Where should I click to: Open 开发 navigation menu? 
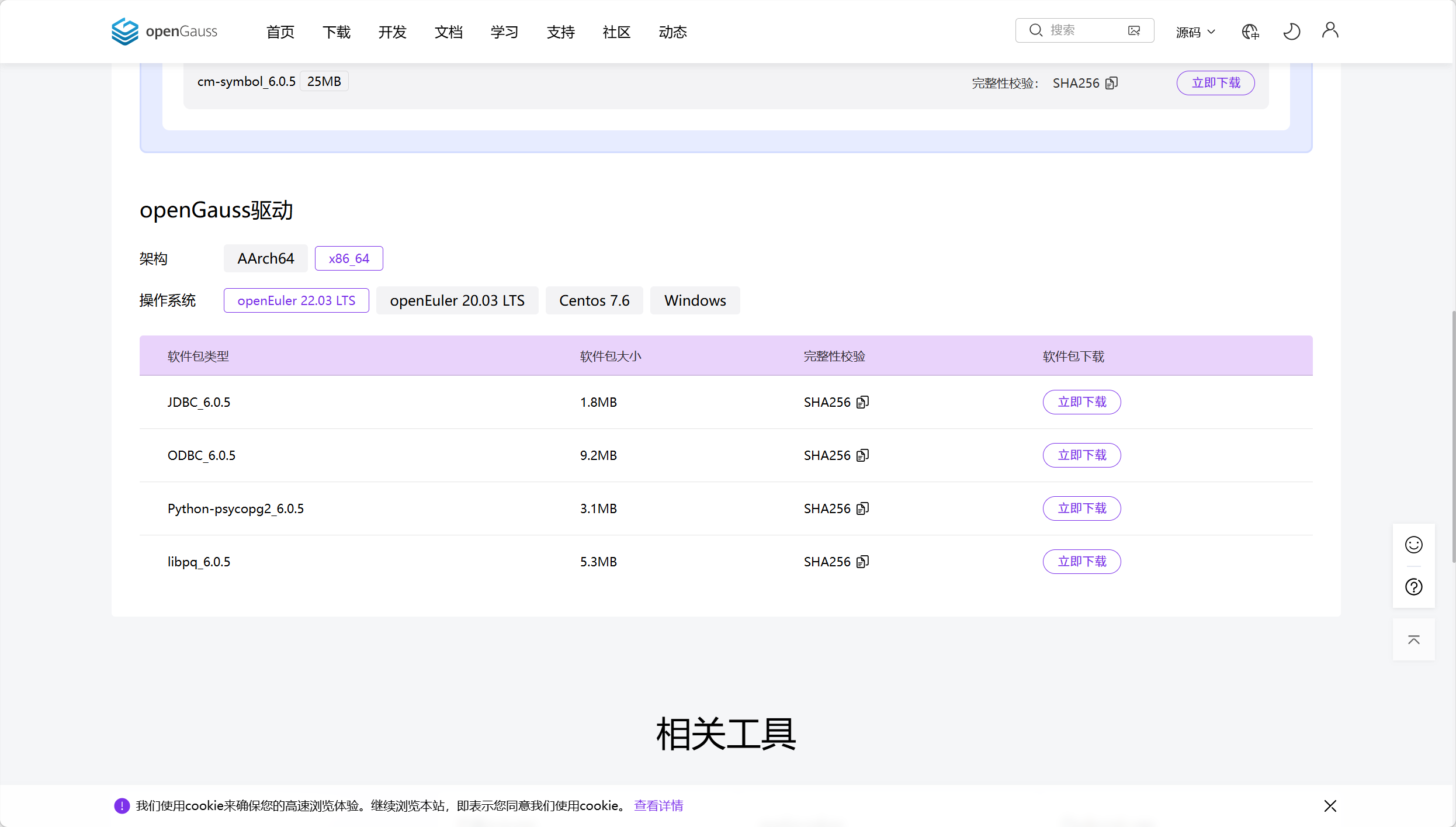click(393, 32)
